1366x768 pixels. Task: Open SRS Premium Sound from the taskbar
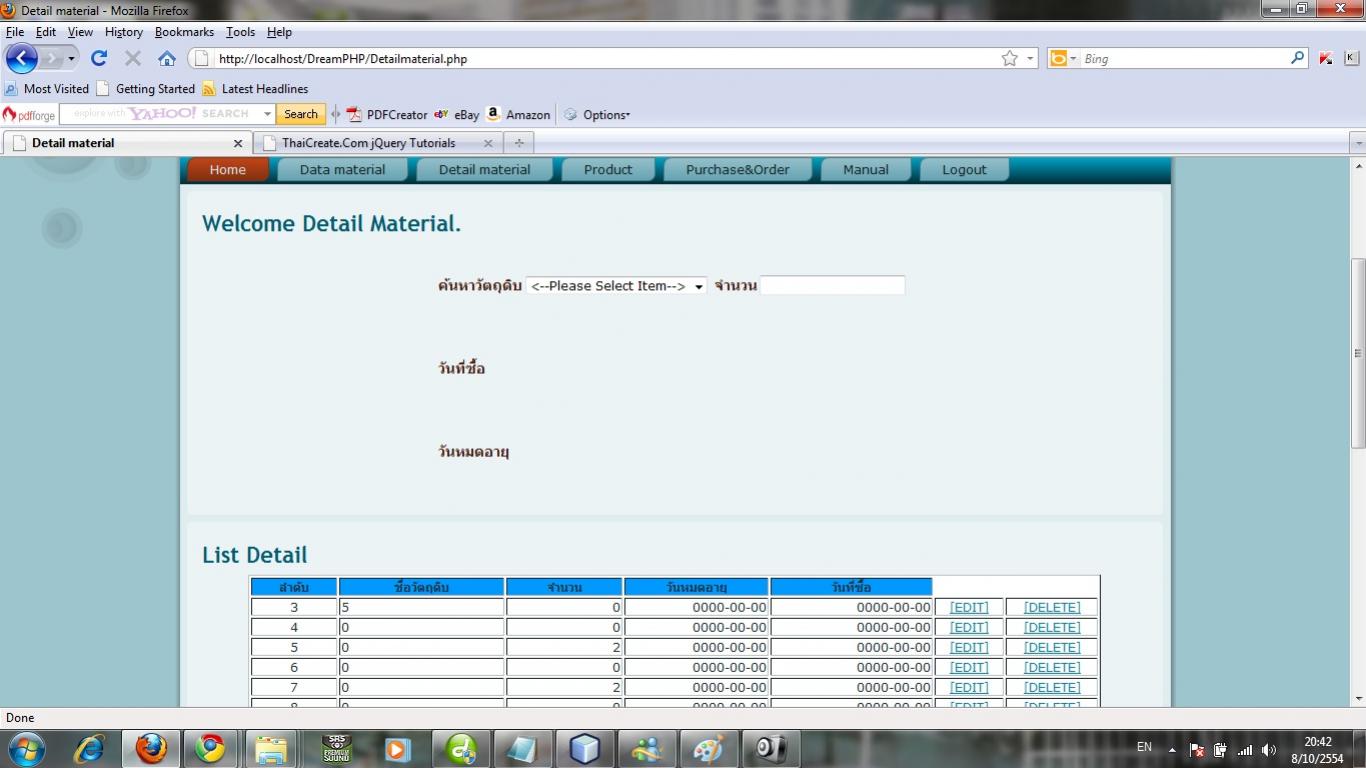[x=336, y=748]
